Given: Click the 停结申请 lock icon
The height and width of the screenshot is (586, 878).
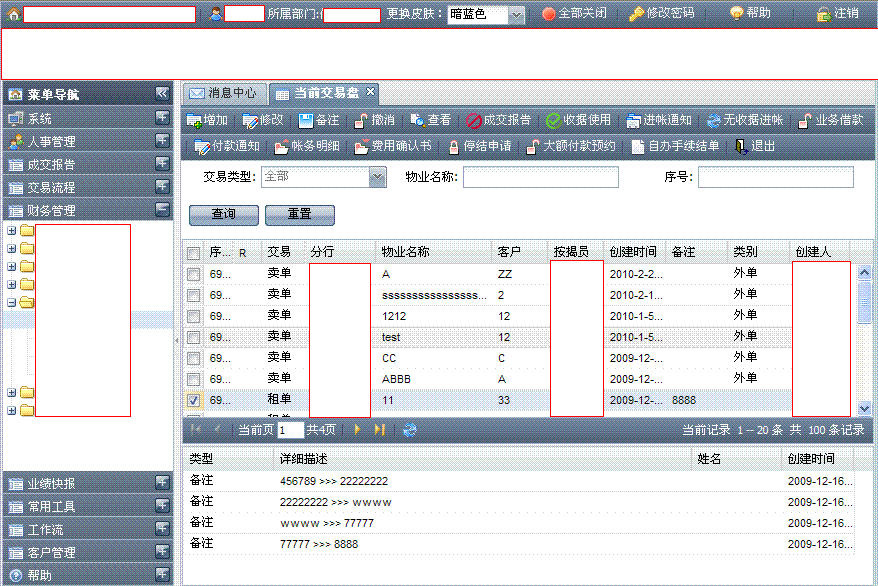Looking at the screenshot, I should (x=454, y=146).
